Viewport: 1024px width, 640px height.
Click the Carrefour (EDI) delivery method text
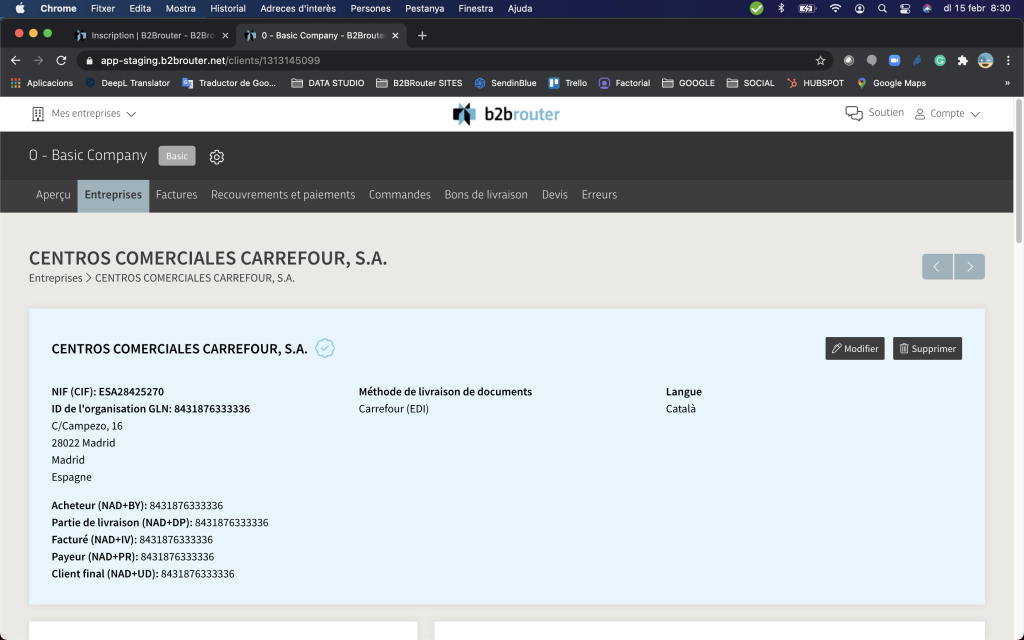pyautogui.click(x=394, y=409)
